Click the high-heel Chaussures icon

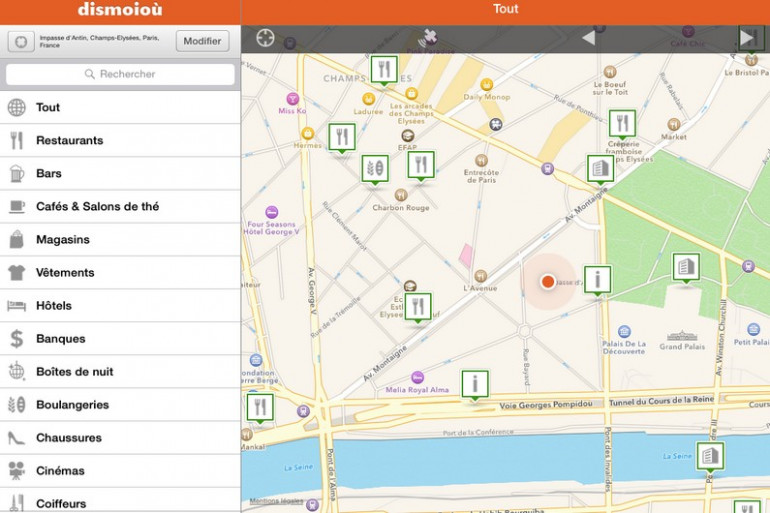(16, 438)
